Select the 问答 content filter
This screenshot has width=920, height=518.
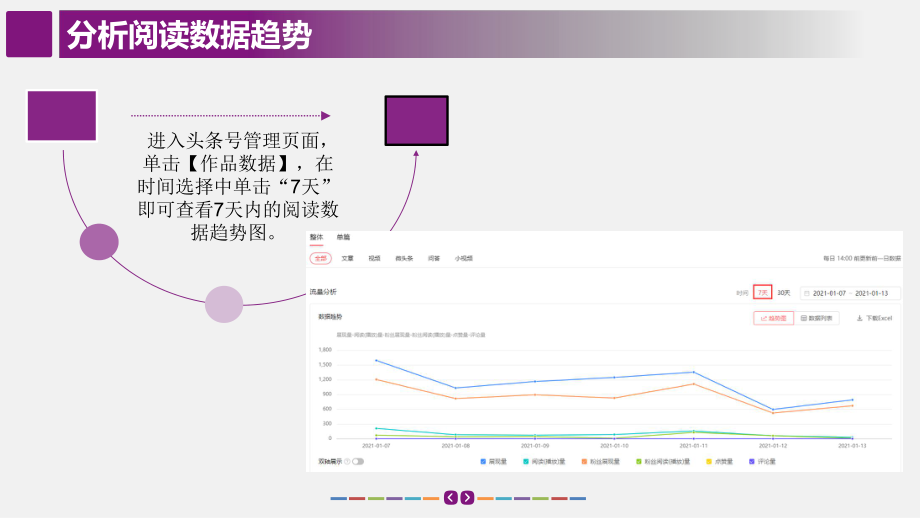click(434, 258)
